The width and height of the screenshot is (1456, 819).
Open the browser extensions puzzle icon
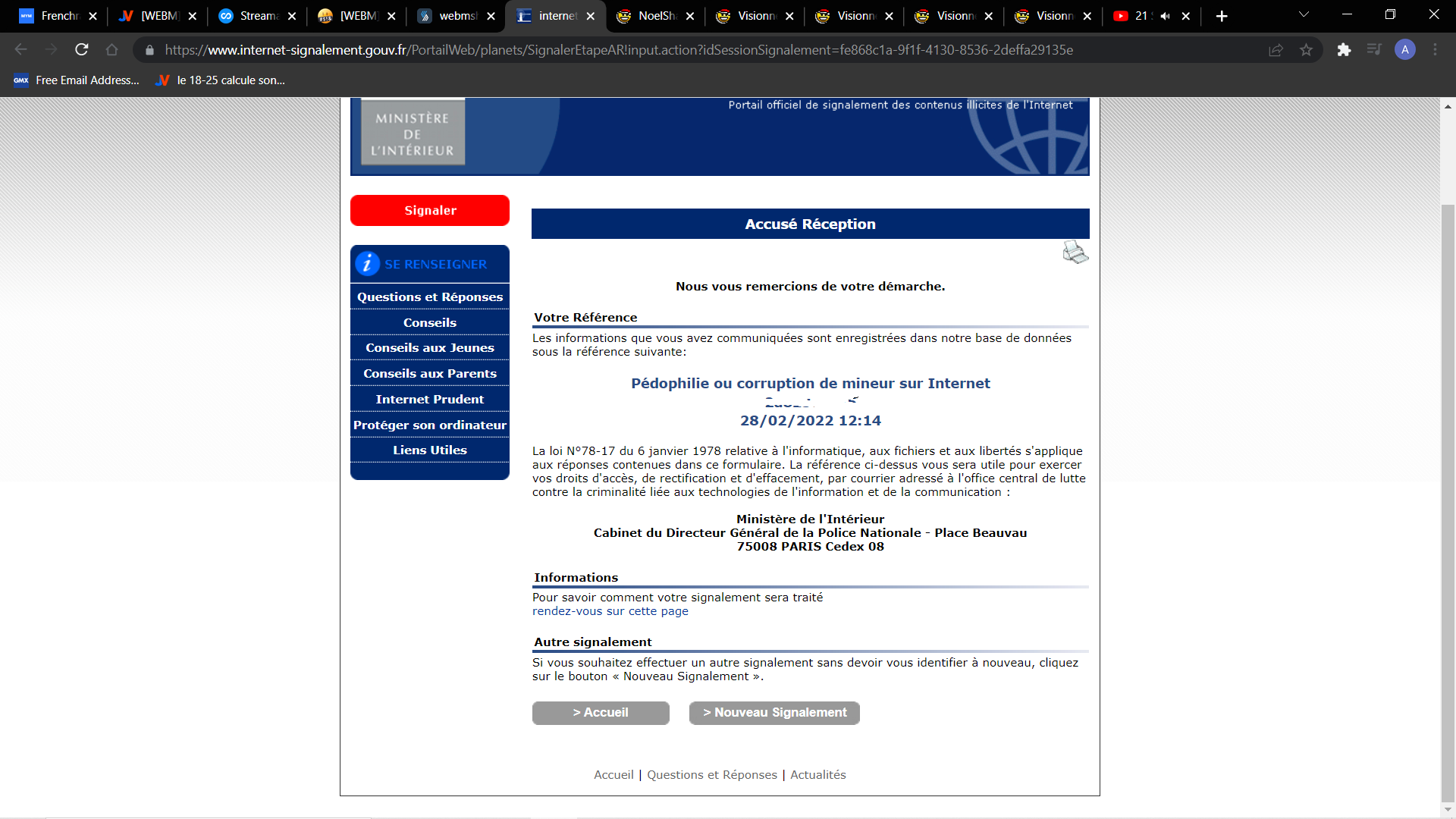(1344, 50)
